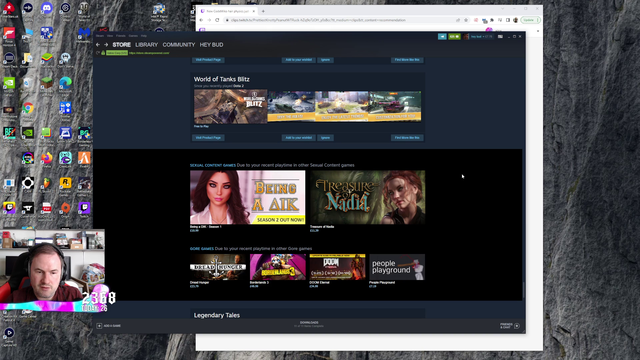This screenshot has width=640, height=360.
Task: Open the PokerStars desktop shortcut
Action: pyautogui.click(x=9, y=8)
